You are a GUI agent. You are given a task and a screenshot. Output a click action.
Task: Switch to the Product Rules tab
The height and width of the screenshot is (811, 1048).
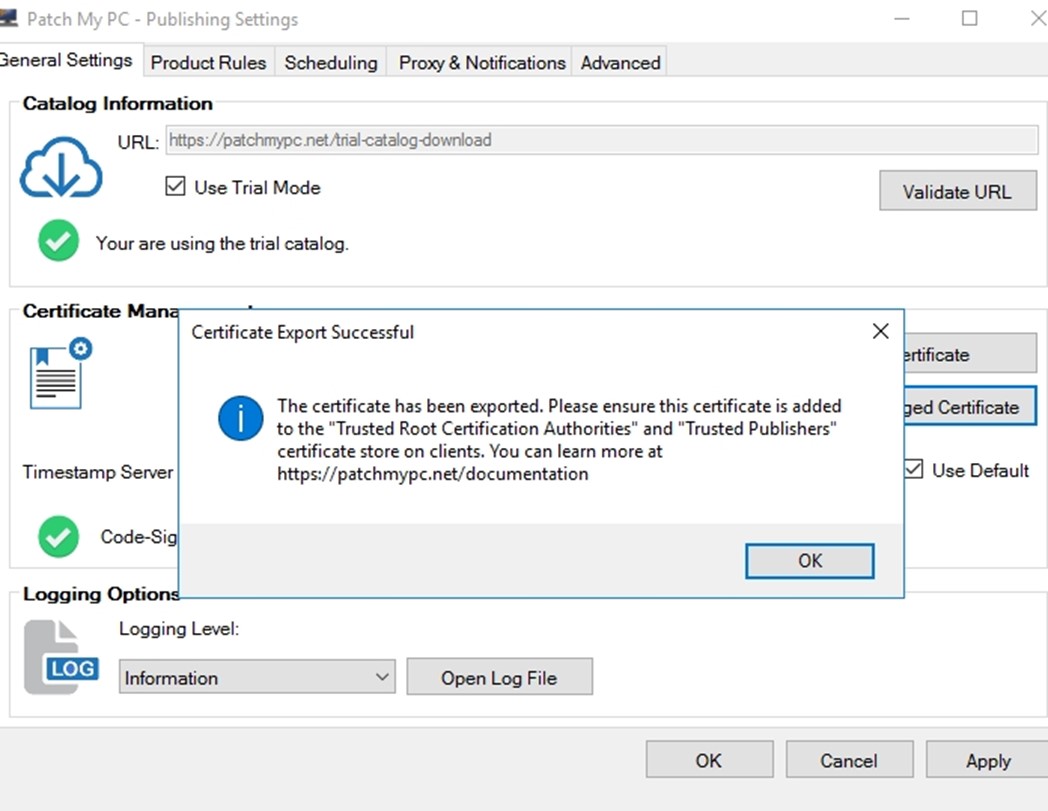[x=209, y=62]
